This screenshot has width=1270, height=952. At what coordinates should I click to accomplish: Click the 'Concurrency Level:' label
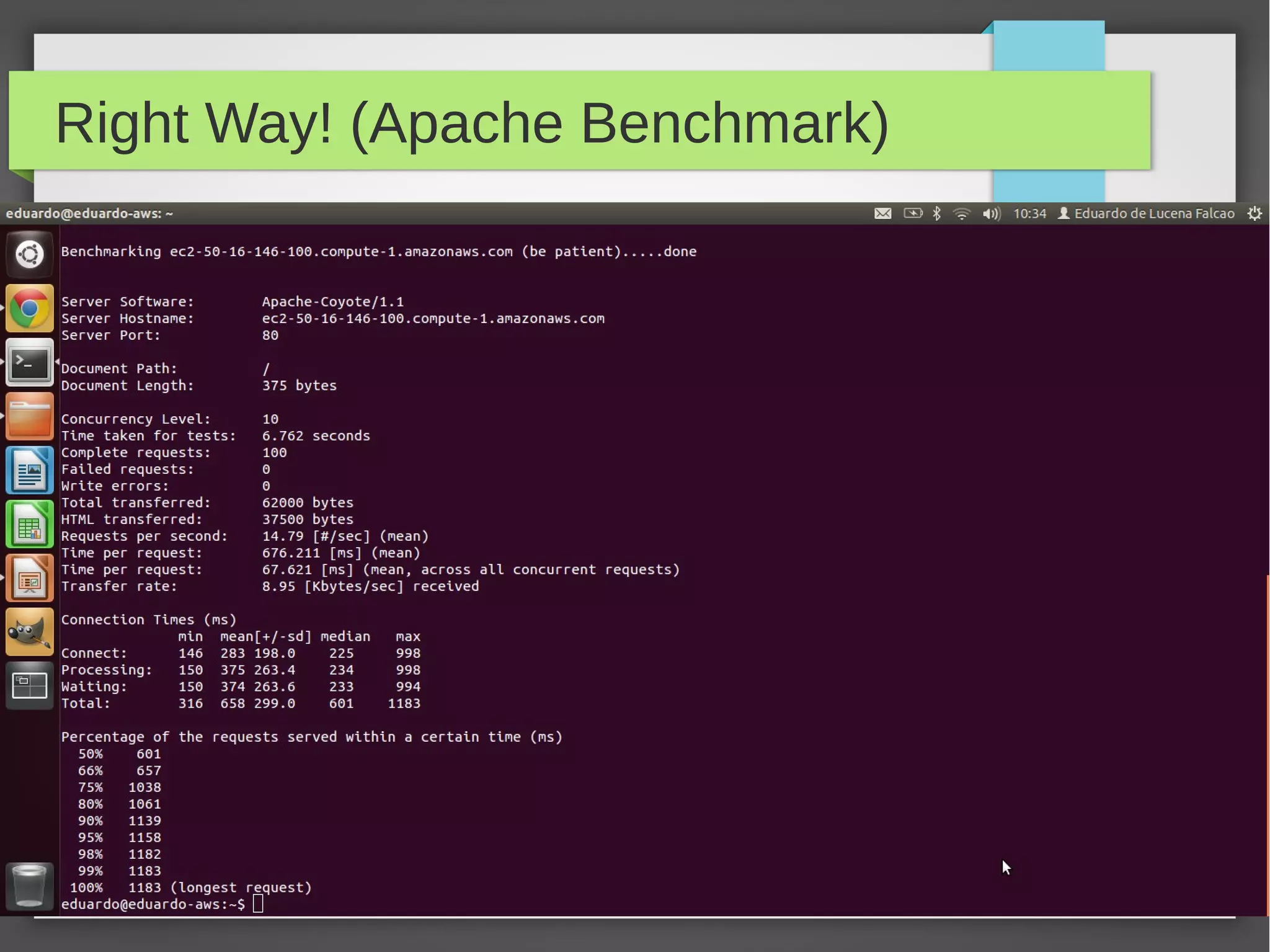pyautogui.click(x=136, y=419)
